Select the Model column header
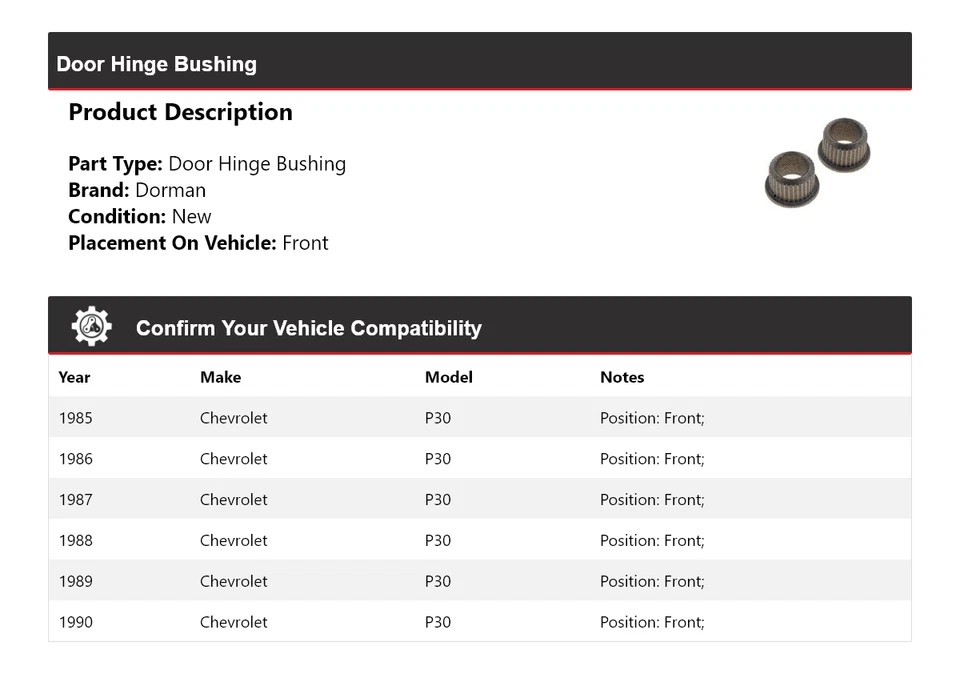The height and width of the screenshot is (674, 960). (448, 377)
